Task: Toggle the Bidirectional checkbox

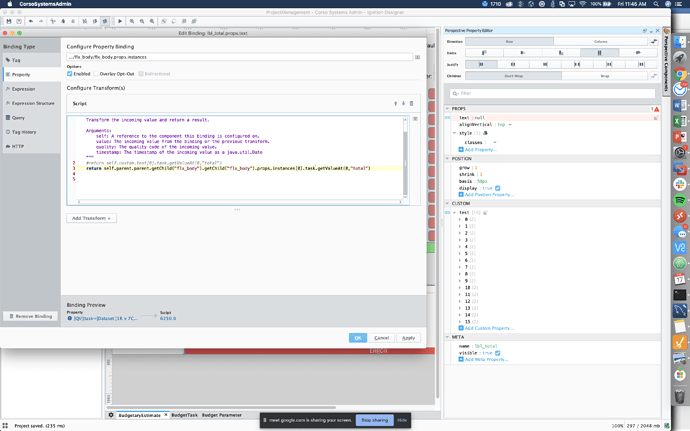Action: pyautogui.click(x=141, y=74)
